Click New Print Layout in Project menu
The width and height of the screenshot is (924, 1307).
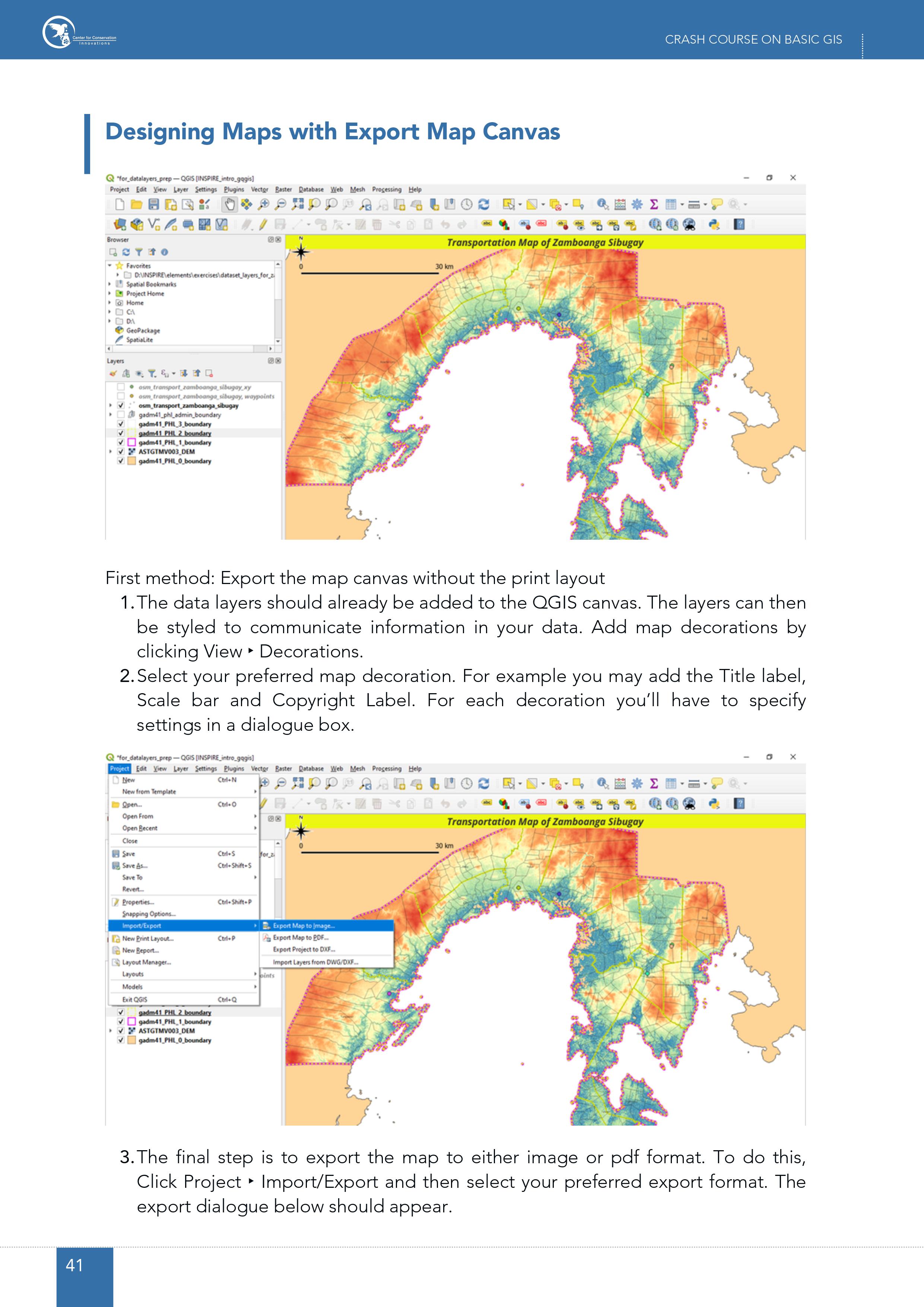pos(148,939)
